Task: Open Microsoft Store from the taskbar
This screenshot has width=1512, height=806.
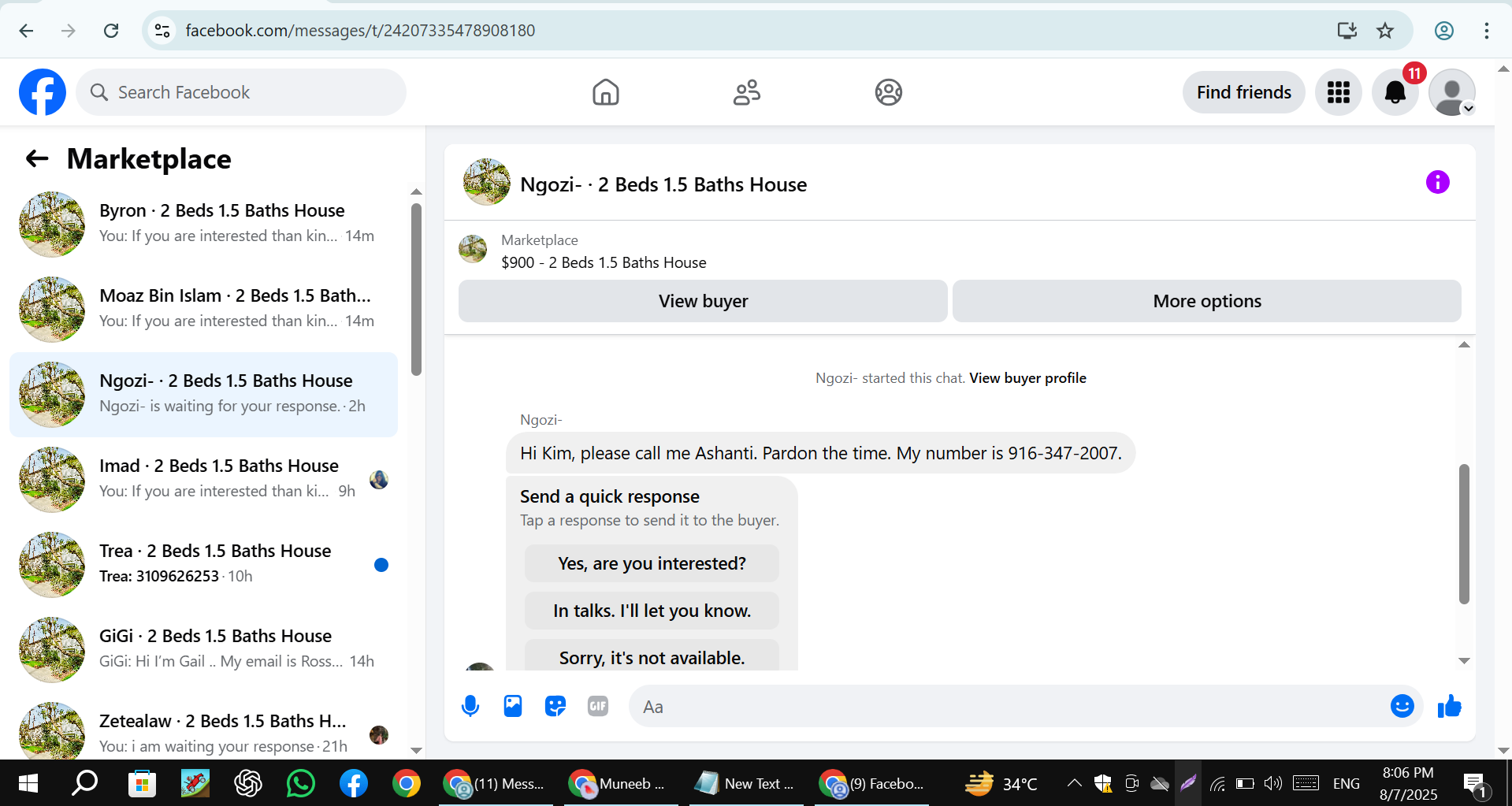Action: [142, 783]
